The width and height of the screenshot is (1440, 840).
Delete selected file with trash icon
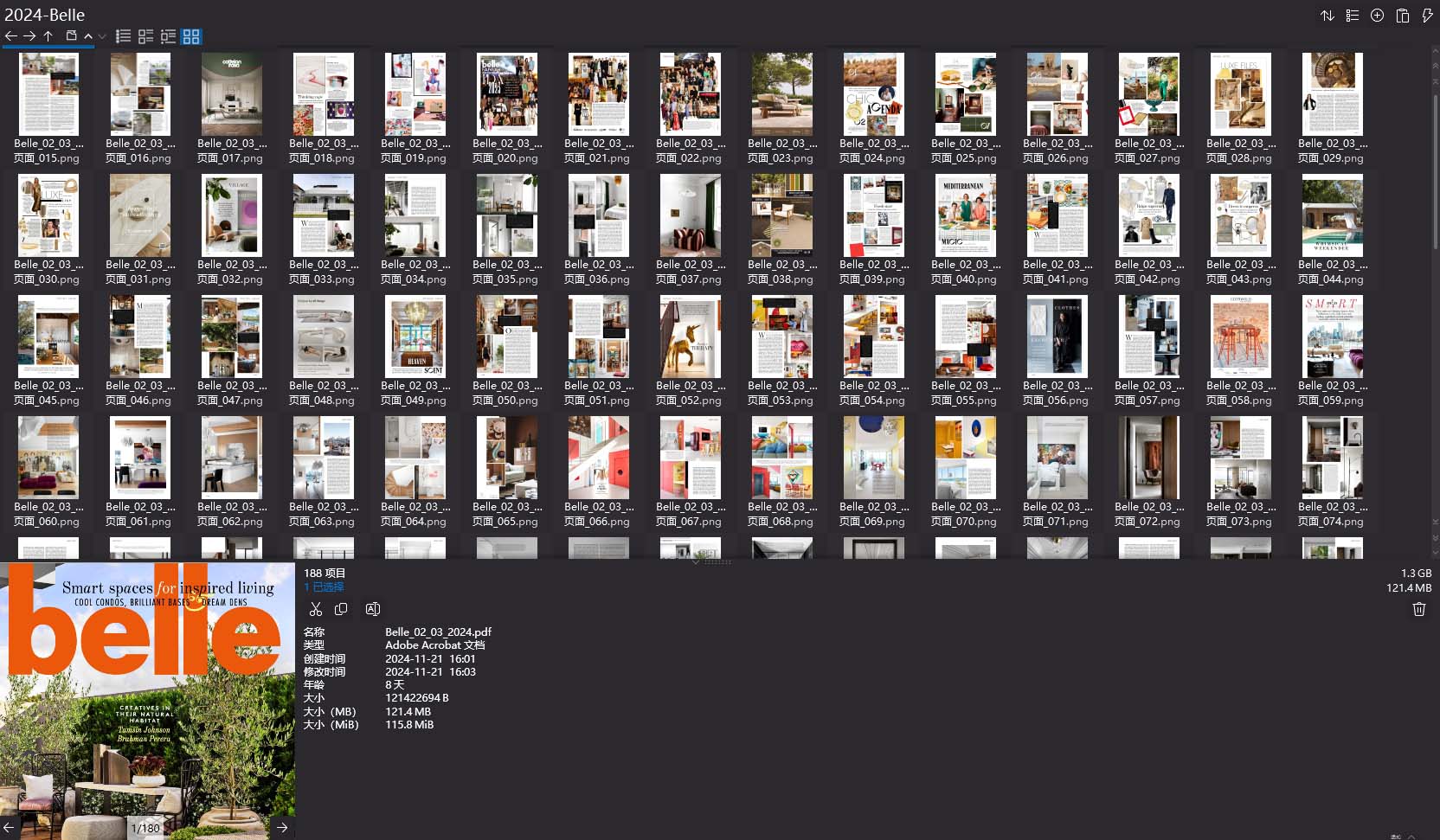(x=1419, y=609)
